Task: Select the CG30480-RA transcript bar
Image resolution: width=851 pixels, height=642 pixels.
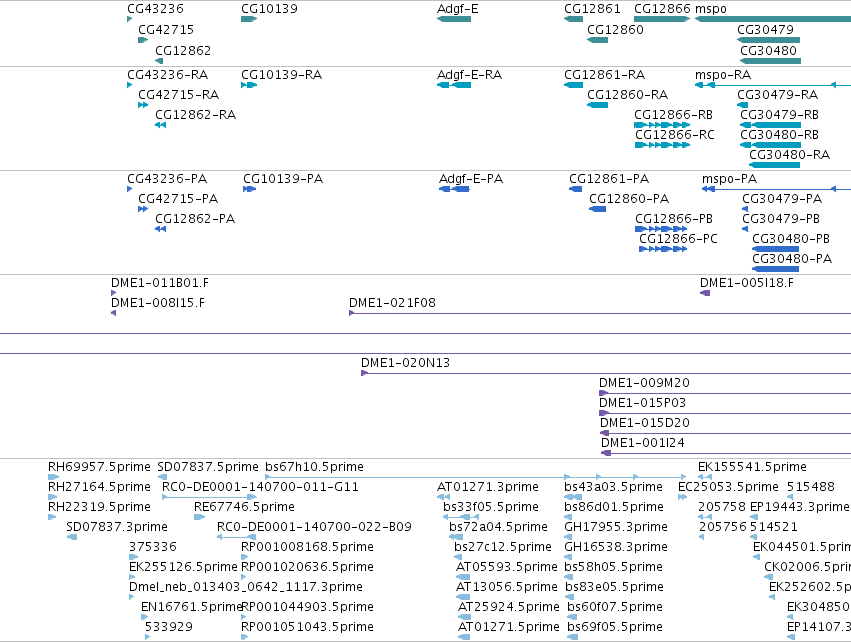Action: pos(774,165)
